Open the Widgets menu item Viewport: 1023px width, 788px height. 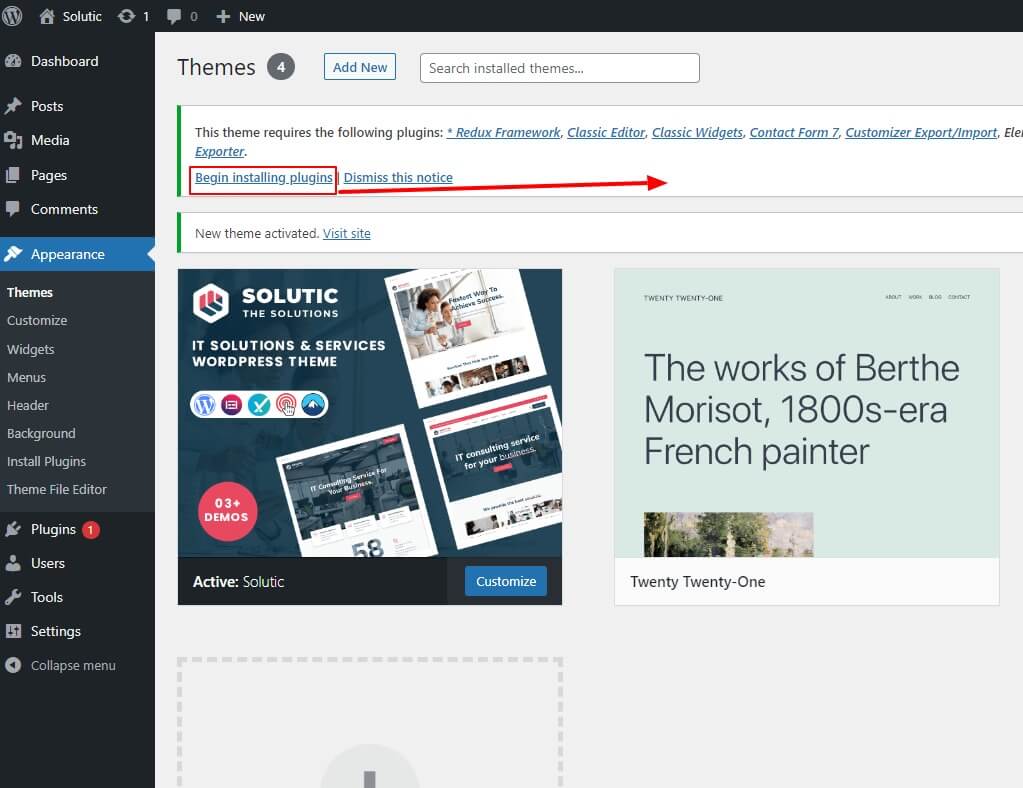[x=30, y=349]
